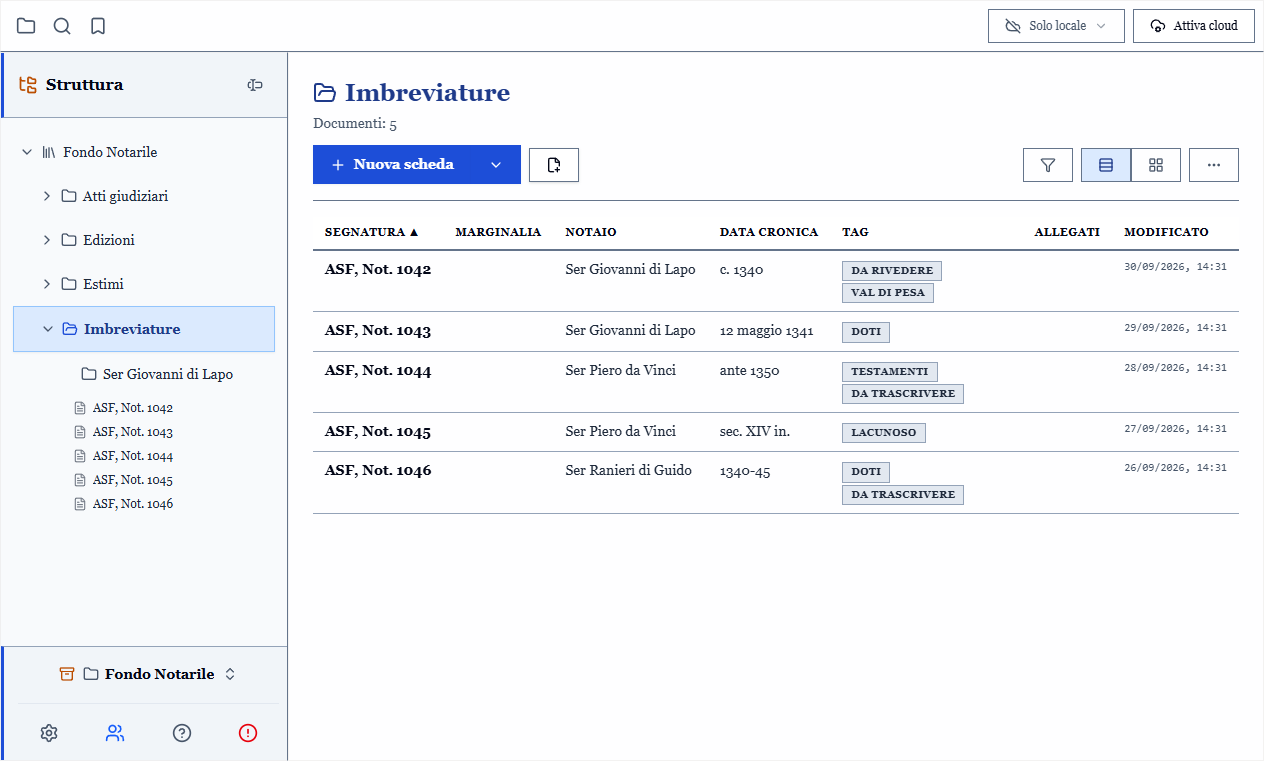Switch to grid view layout

1156,165
